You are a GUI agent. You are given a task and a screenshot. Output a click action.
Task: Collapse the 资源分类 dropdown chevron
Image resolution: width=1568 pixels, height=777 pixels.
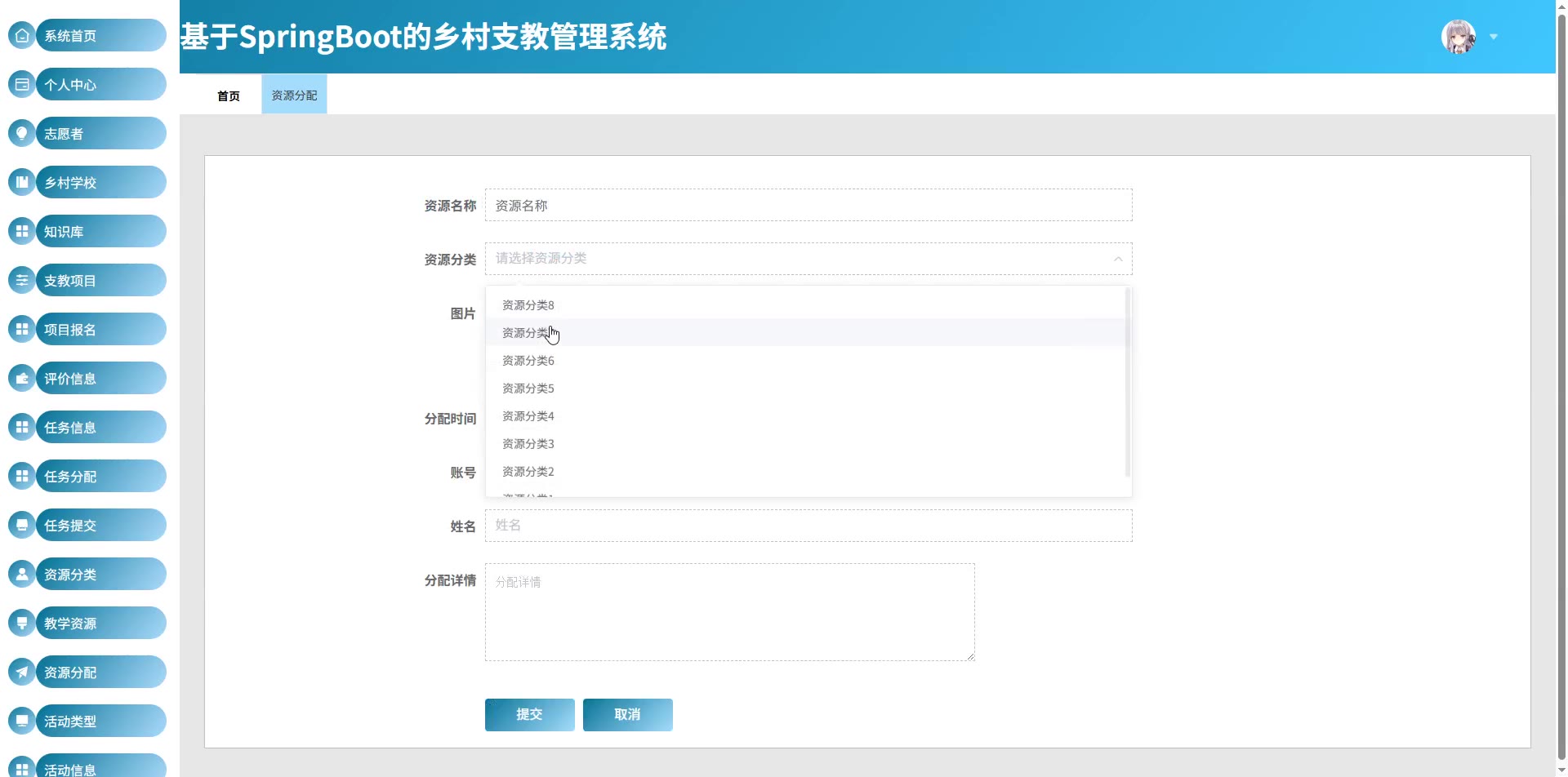coord(1118,259)
